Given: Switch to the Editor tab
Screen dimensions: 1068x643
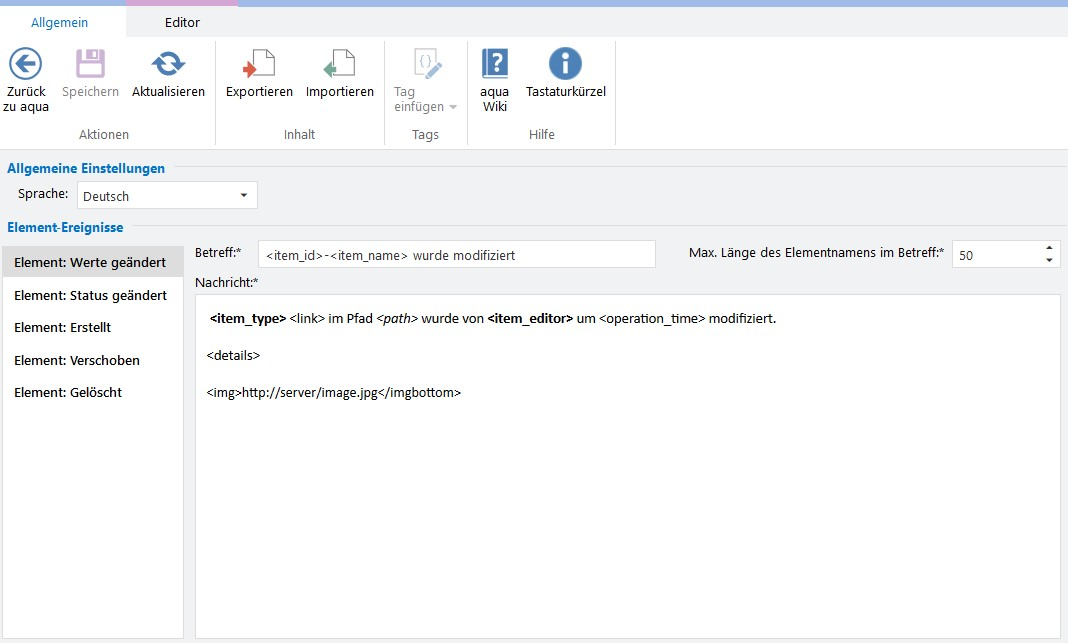Looking at the screenshot, I should (182, 22).
